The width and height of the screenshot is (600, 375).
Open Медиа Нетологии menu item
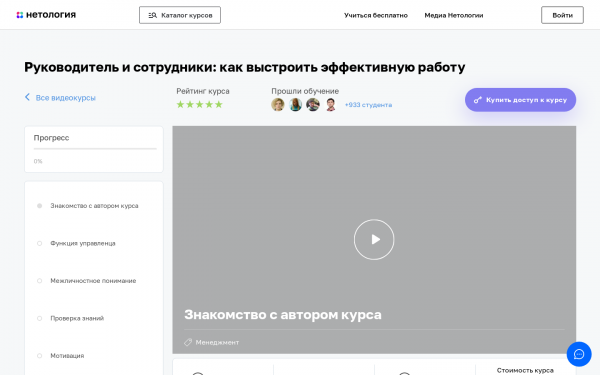pyautogui.click(x=453, y=15)
